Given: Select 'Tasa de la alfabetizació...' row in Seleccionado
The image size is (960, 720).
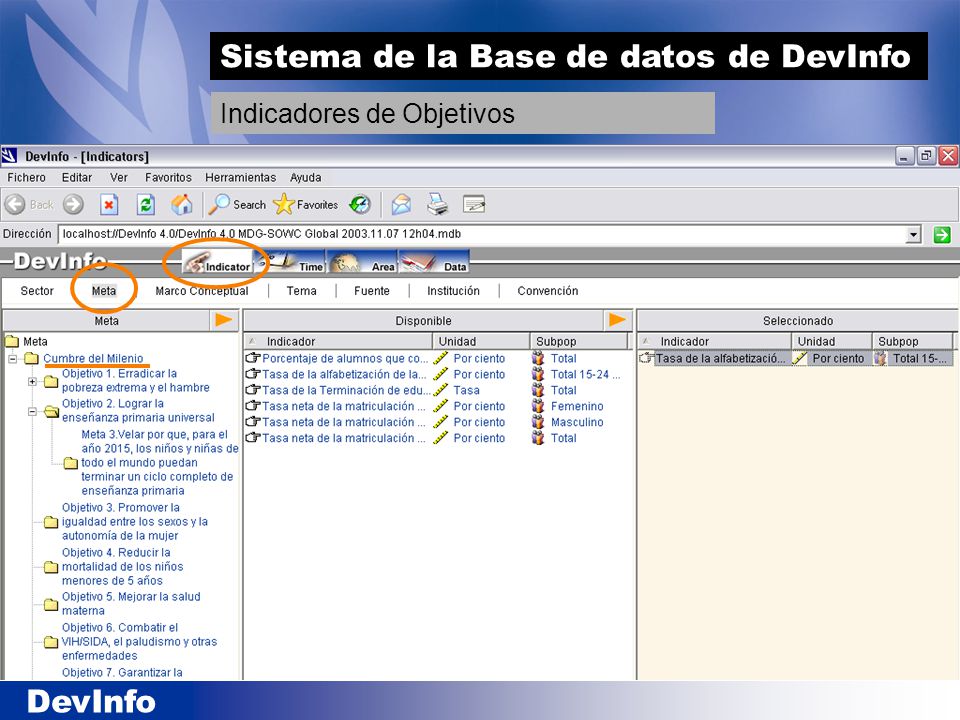Looking at the screenshot, I should [x=796, y=359].
